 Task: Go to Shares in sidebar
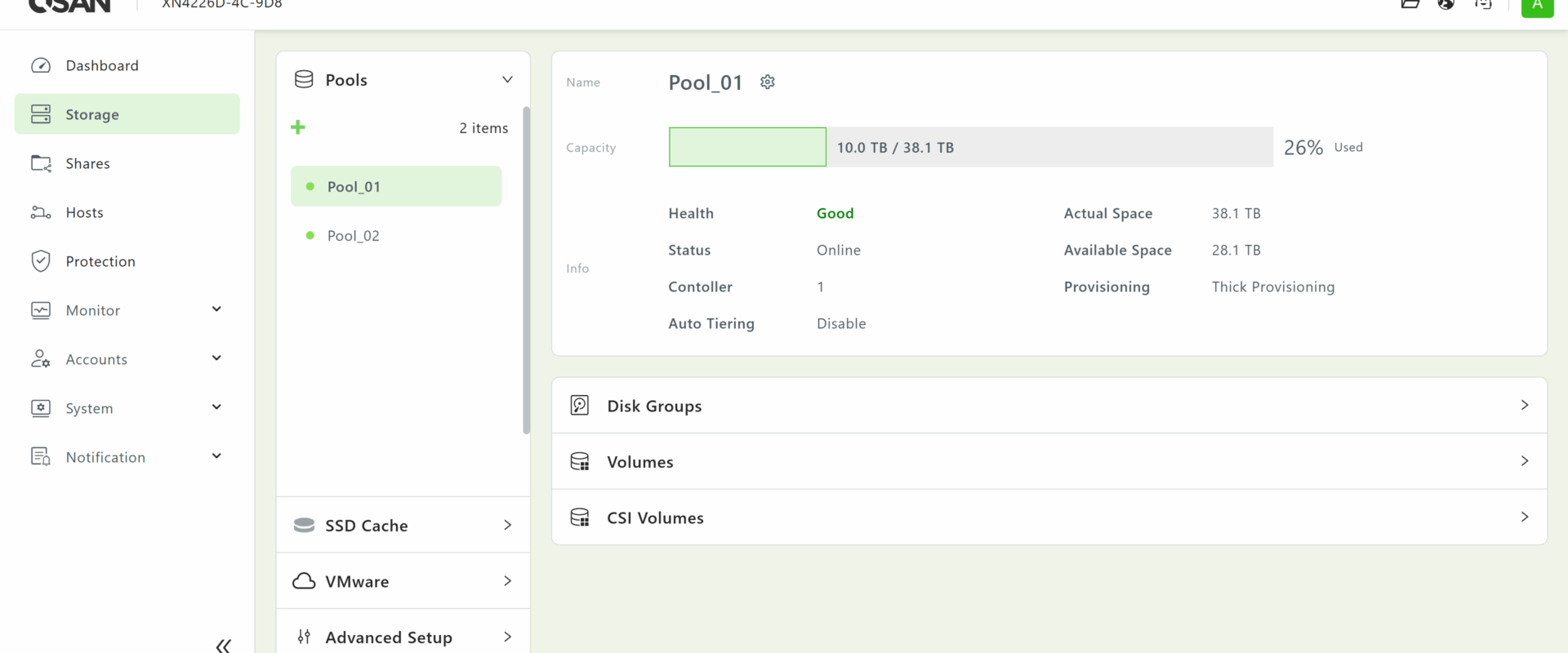(87, 163)
